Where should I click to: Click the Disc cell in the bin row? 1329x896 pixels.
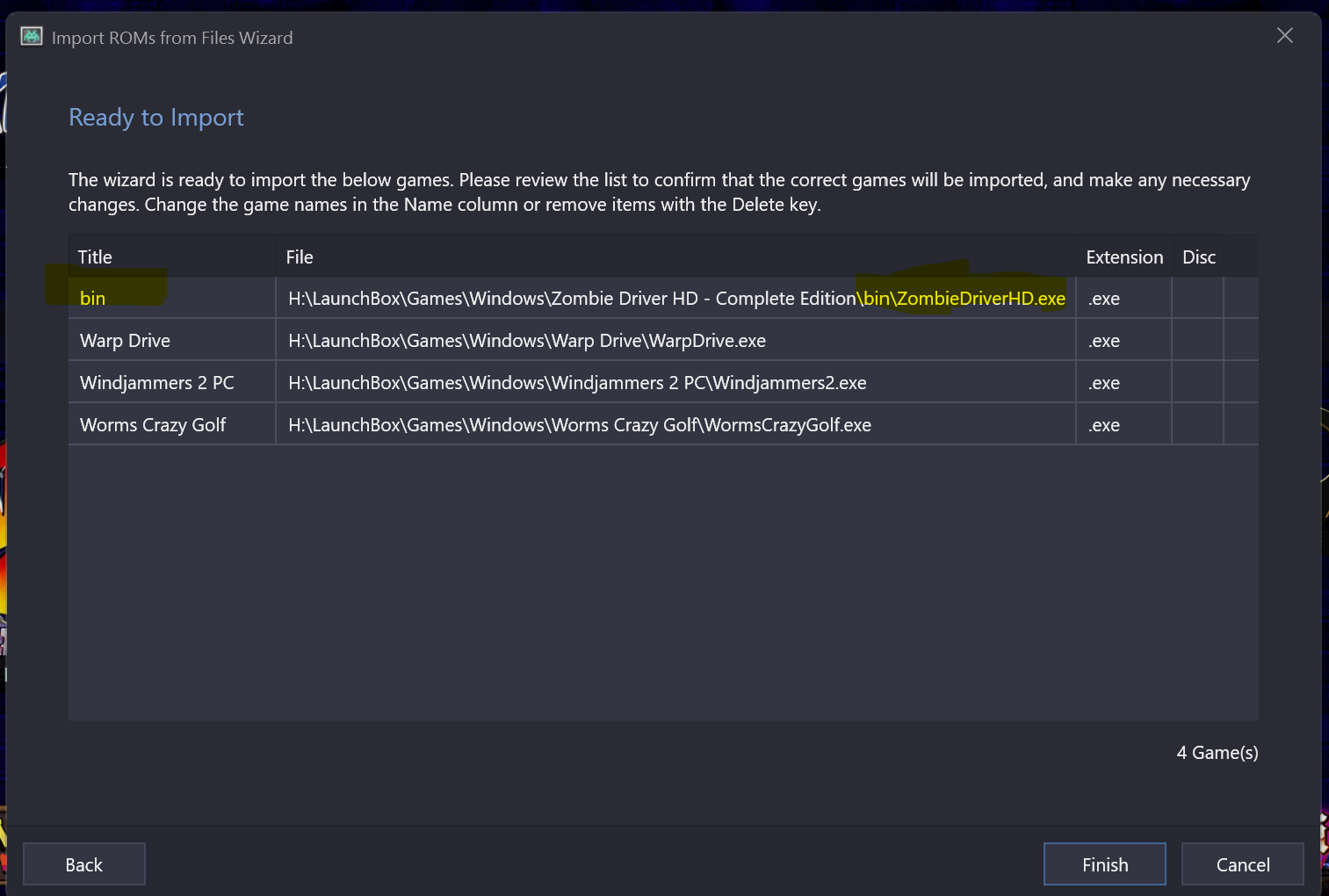1198,298
